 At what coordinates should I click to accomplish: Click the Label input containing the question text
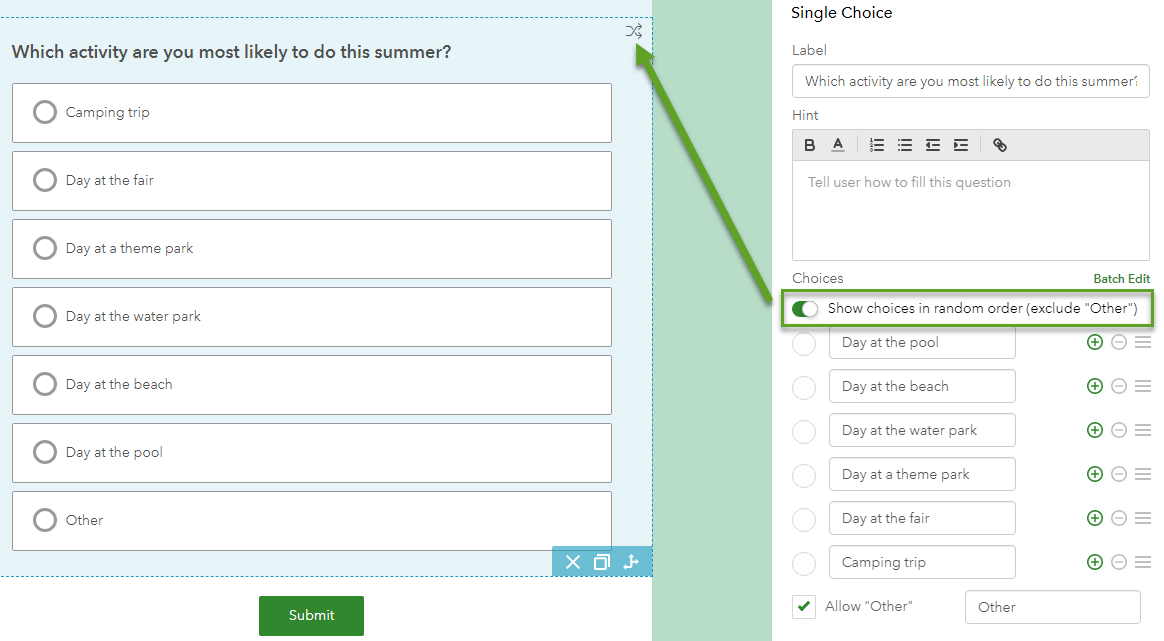[970, 81]
